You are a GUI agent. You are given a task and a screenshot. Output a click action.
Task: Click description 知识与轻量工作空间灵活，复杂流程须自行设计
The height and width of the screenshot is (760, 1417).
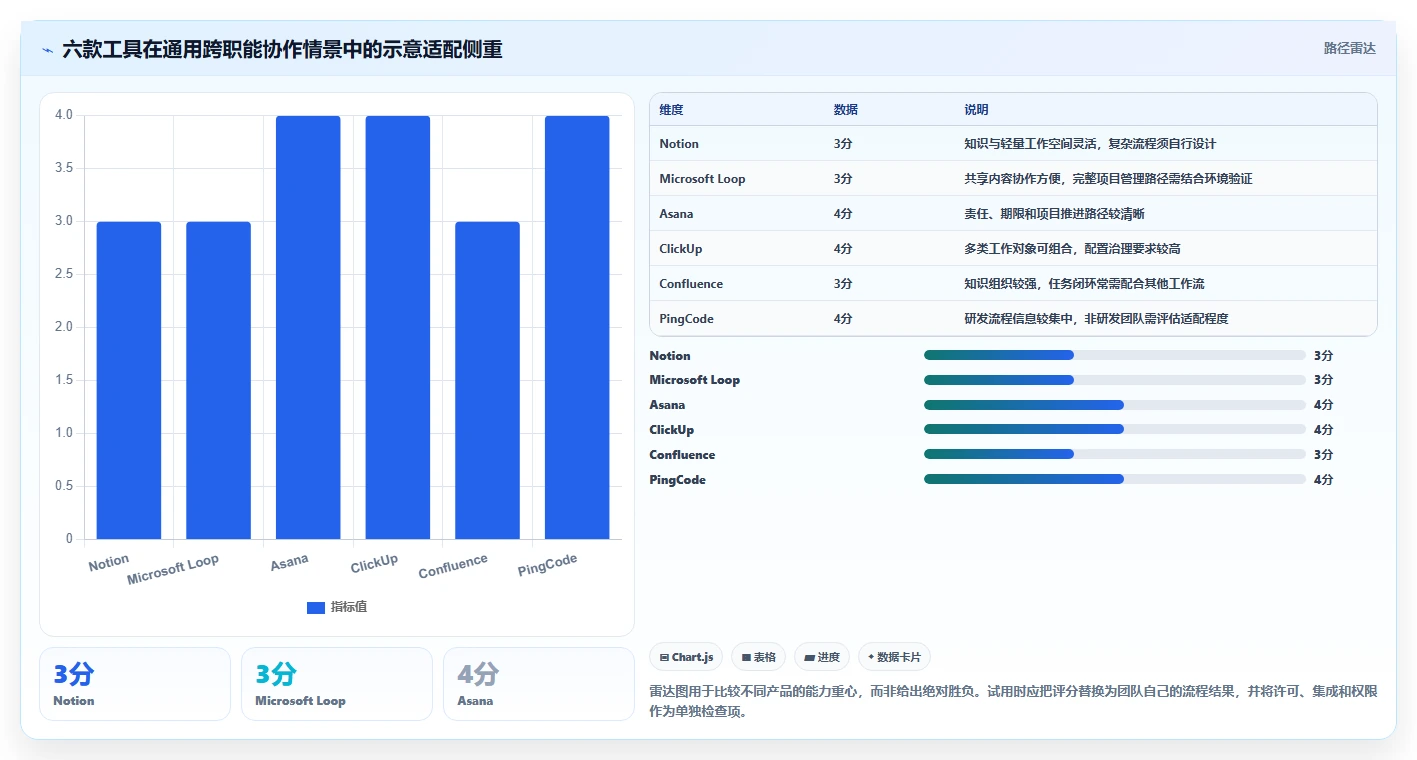tap(1090, 144)
